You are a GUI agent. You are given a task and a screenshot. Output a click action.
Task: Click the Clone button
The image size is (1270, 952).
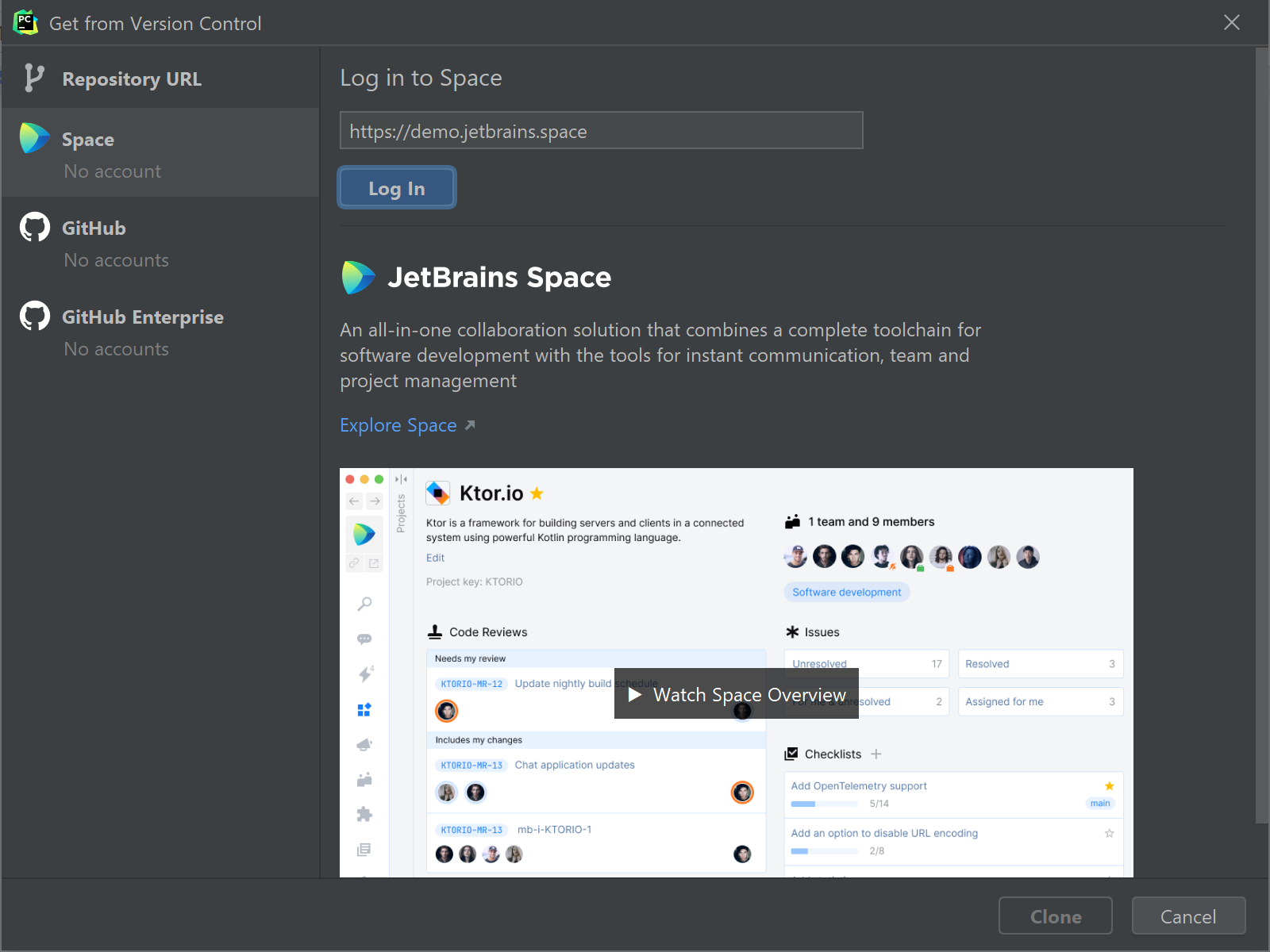coord(1055,916)
